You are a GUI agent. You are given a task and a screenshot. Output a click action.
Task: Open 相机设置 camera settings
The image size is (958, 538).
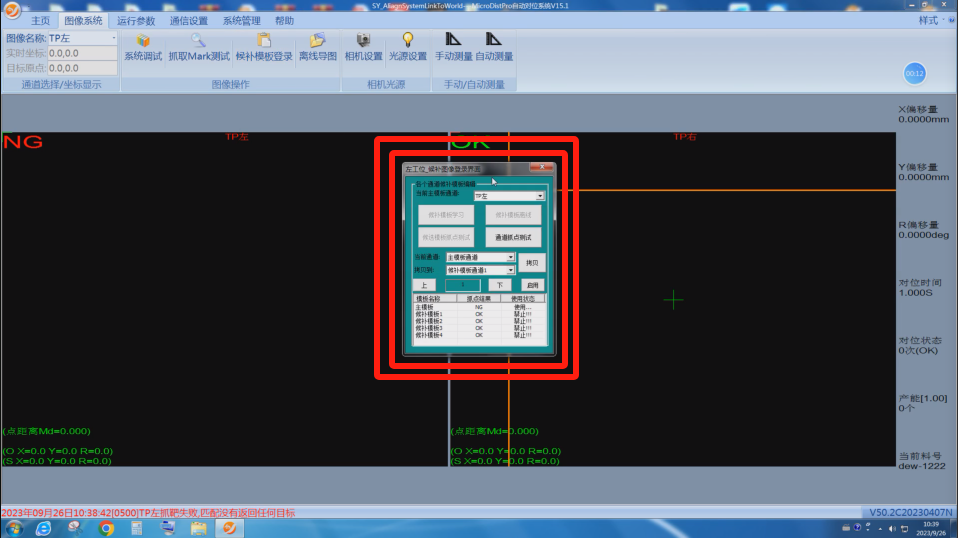click(363, 47)
